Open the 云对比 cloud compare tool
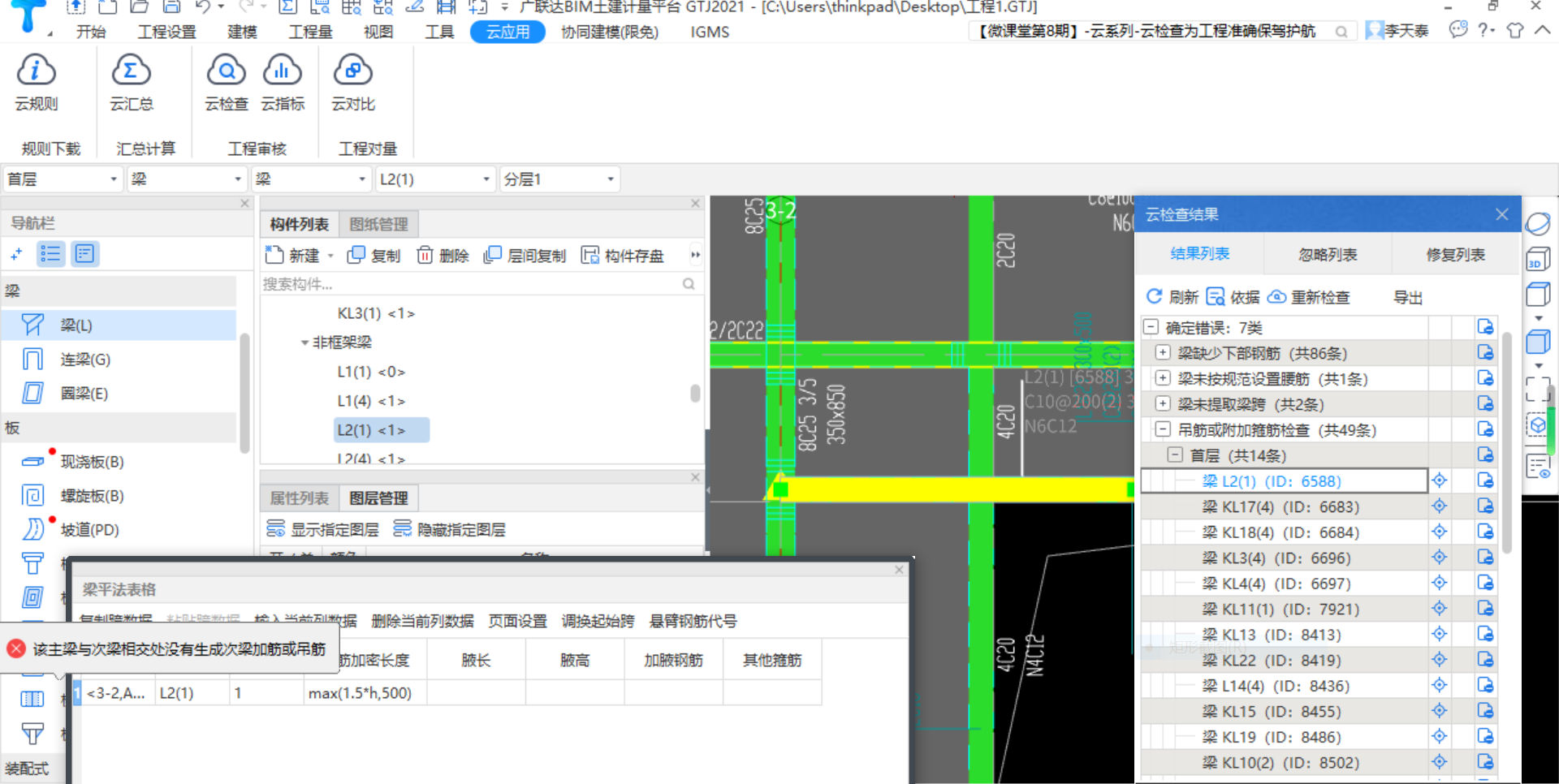 353,82
